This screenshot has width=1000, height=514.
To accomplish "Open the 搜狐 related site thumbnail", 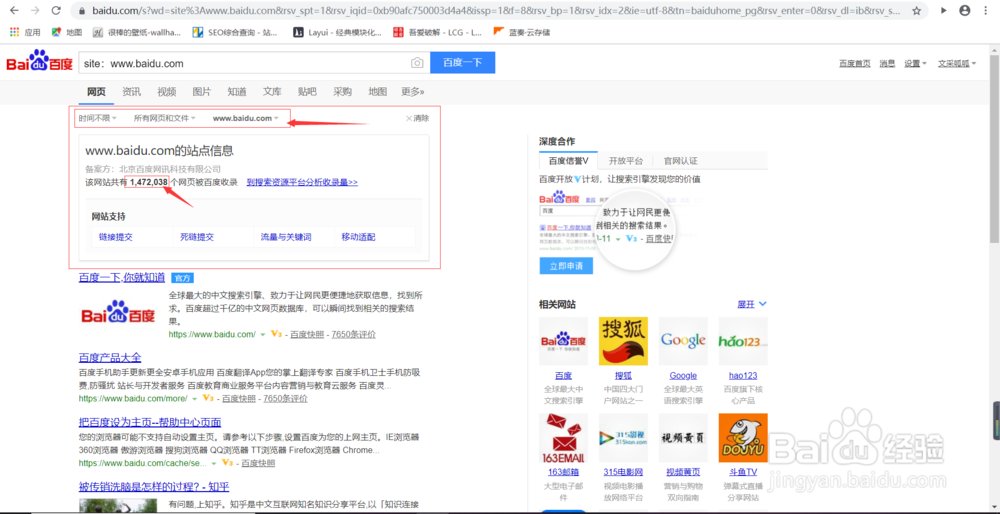I will click(623, 341).
